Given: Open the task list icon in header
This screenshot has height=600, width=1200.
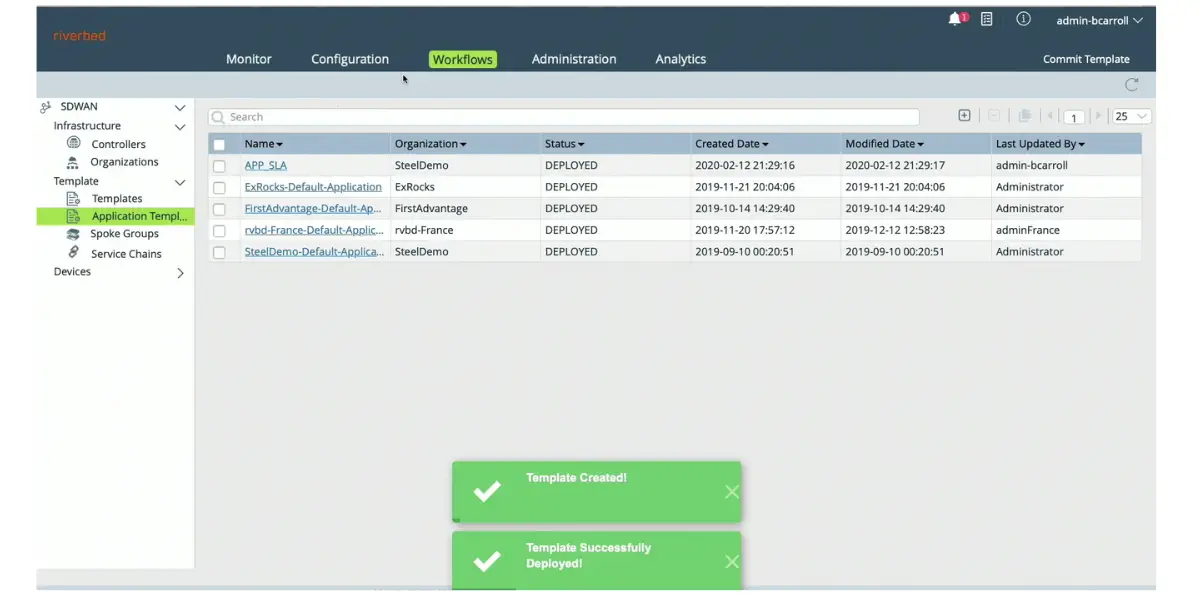Looking at the screenshot, I should point(987,19).
